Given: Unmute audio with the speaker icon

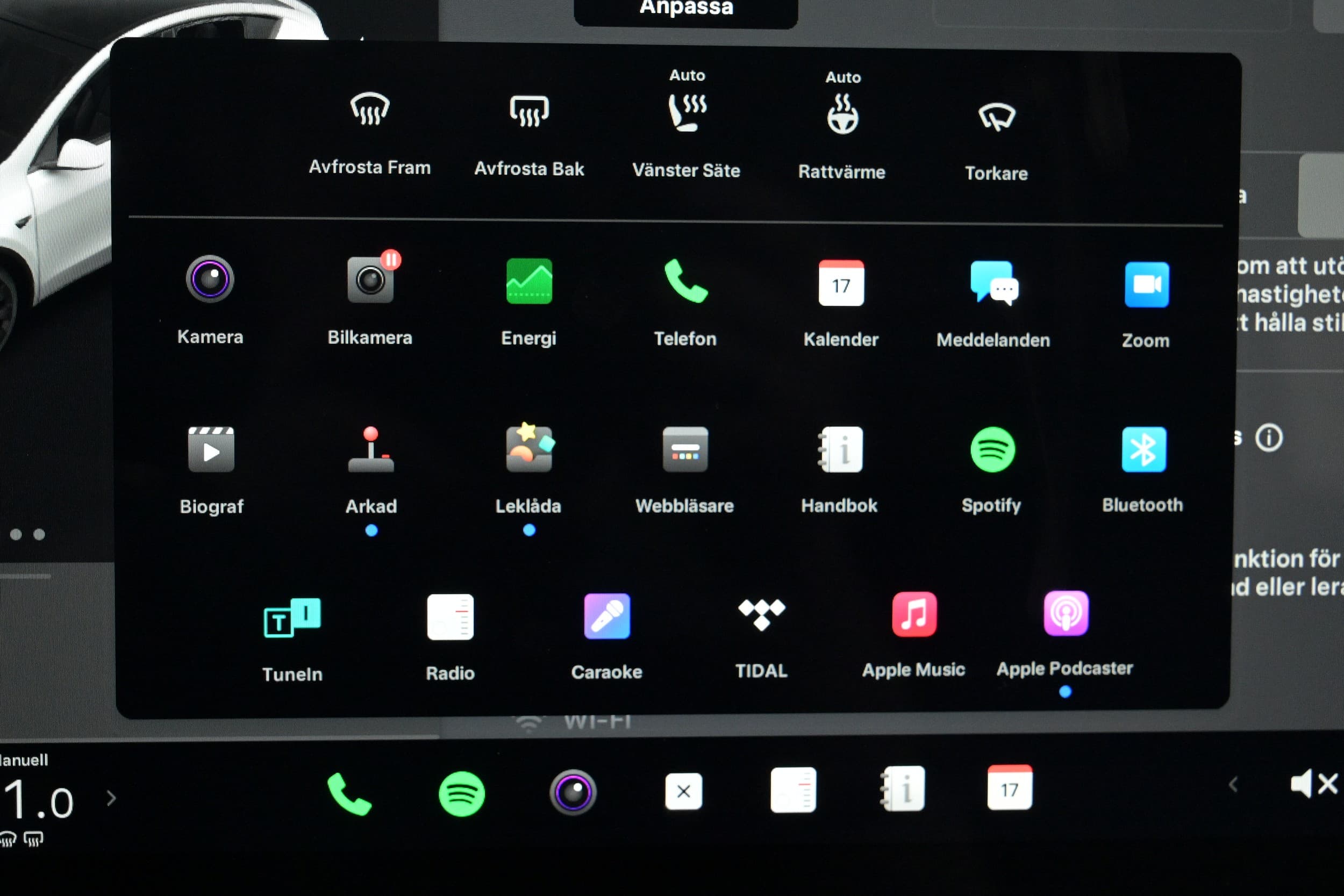Looking at the screenshot, I should (x=1314, y=784).
